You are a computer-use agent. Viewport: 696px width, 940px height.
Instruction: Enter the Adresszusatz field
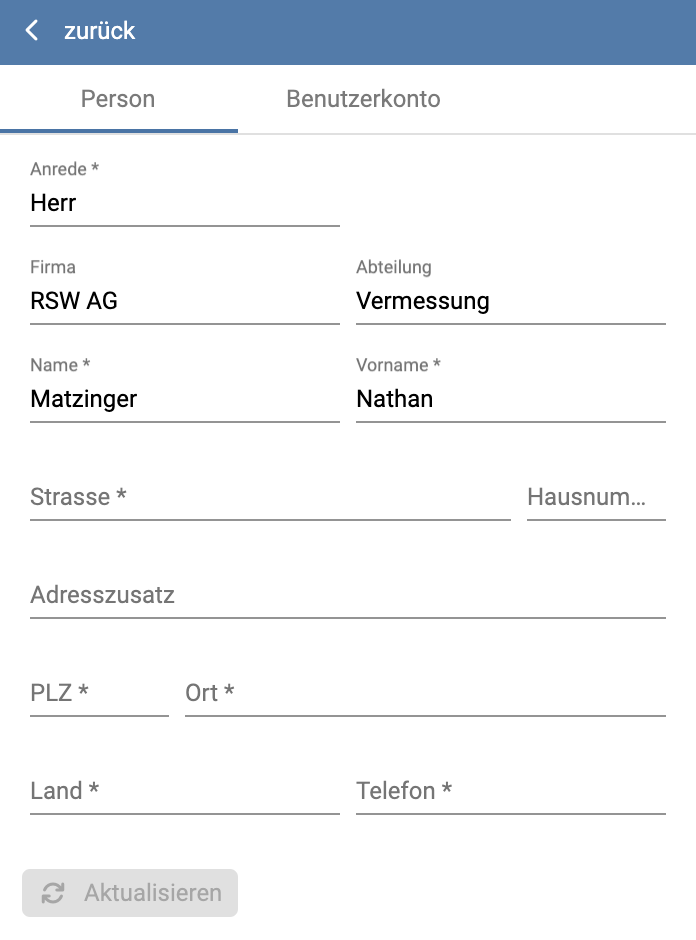click(x=347, y=595)
